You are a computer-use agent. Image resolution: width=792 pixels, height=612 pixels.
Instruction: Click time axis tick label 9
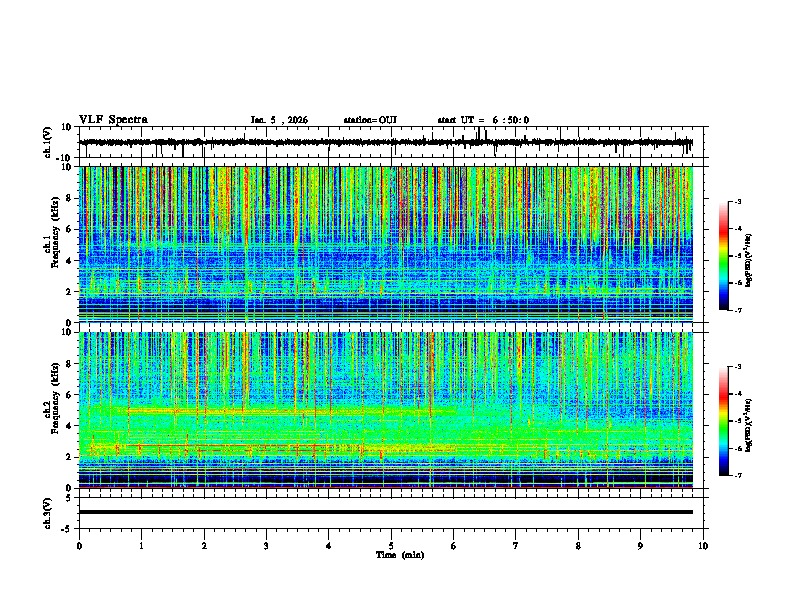pyautogui.click(x=640, y=546)
